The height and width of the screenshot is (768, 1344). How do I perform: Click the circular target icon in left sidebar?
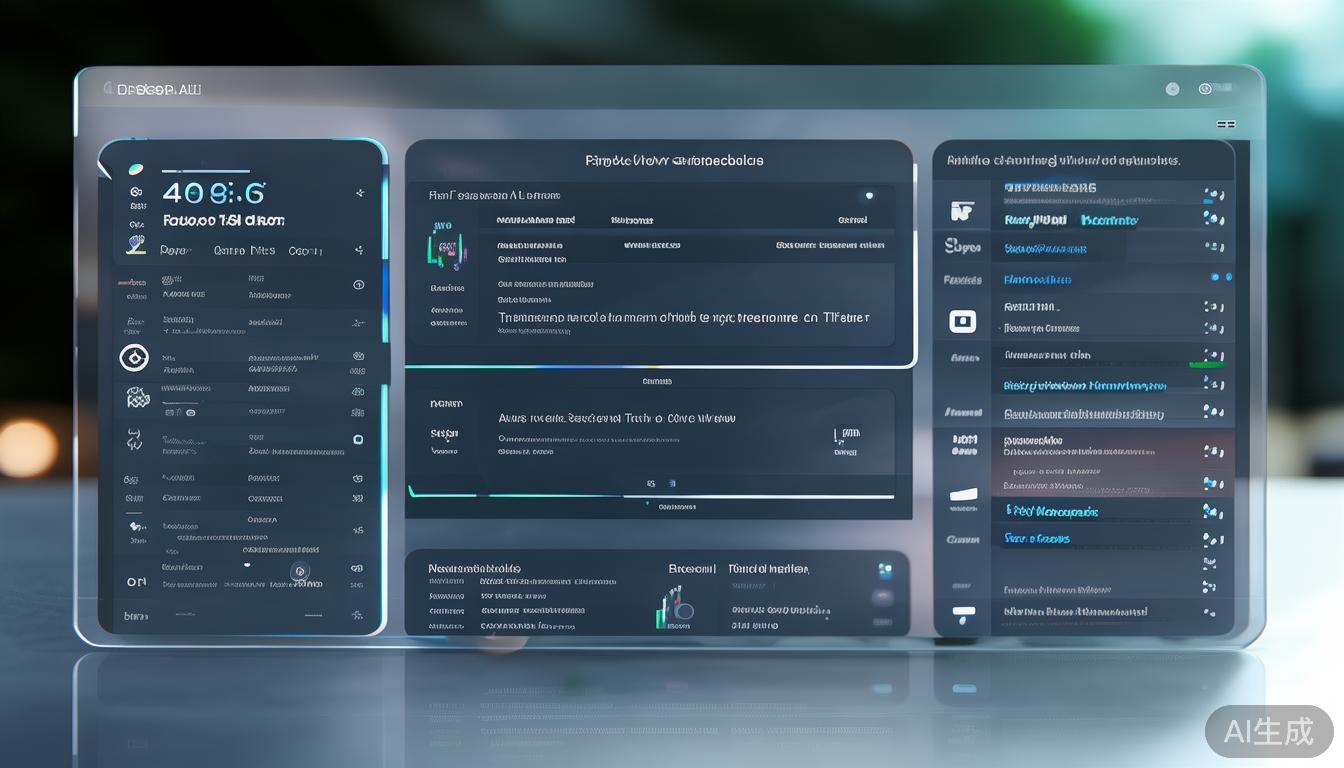point(134,357)
